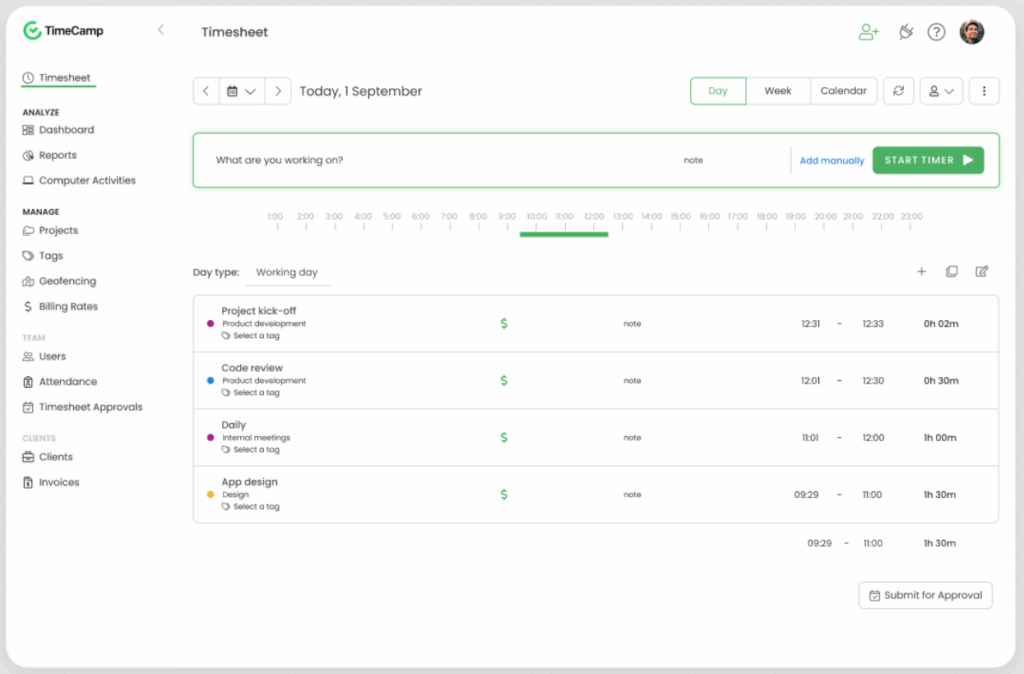Screen dimensions: 1024x674
Task: Go to the next day
Action: pos(278,91)
